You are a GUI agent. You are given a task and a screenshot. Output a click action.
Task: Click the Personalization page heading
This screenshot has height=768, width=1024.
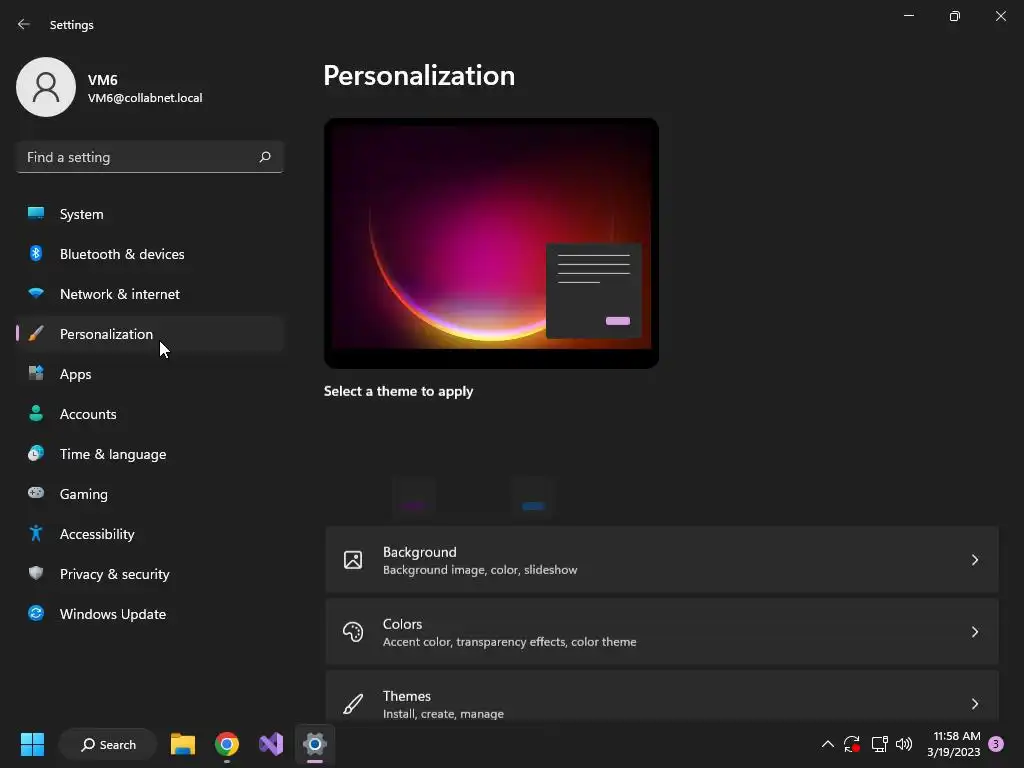[x=419, y=76]
